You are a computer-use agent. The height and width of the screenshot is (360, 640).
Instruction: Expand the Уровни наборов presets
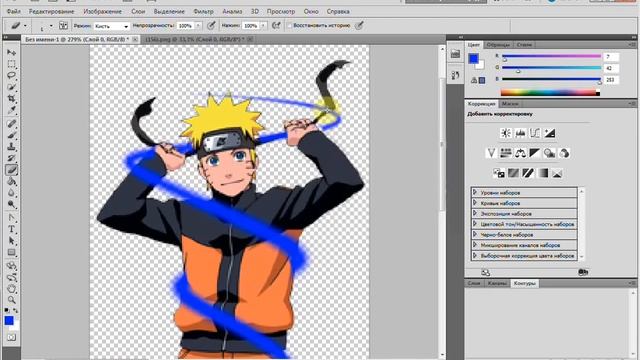475,192
